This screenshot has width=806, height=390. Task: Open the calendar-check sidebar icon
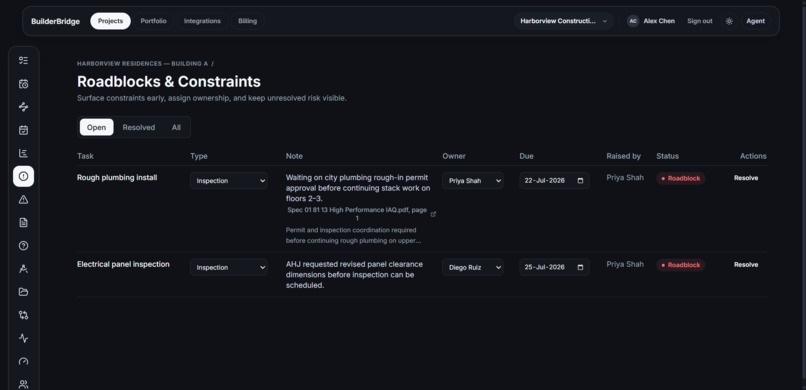[x=23, y=130]
